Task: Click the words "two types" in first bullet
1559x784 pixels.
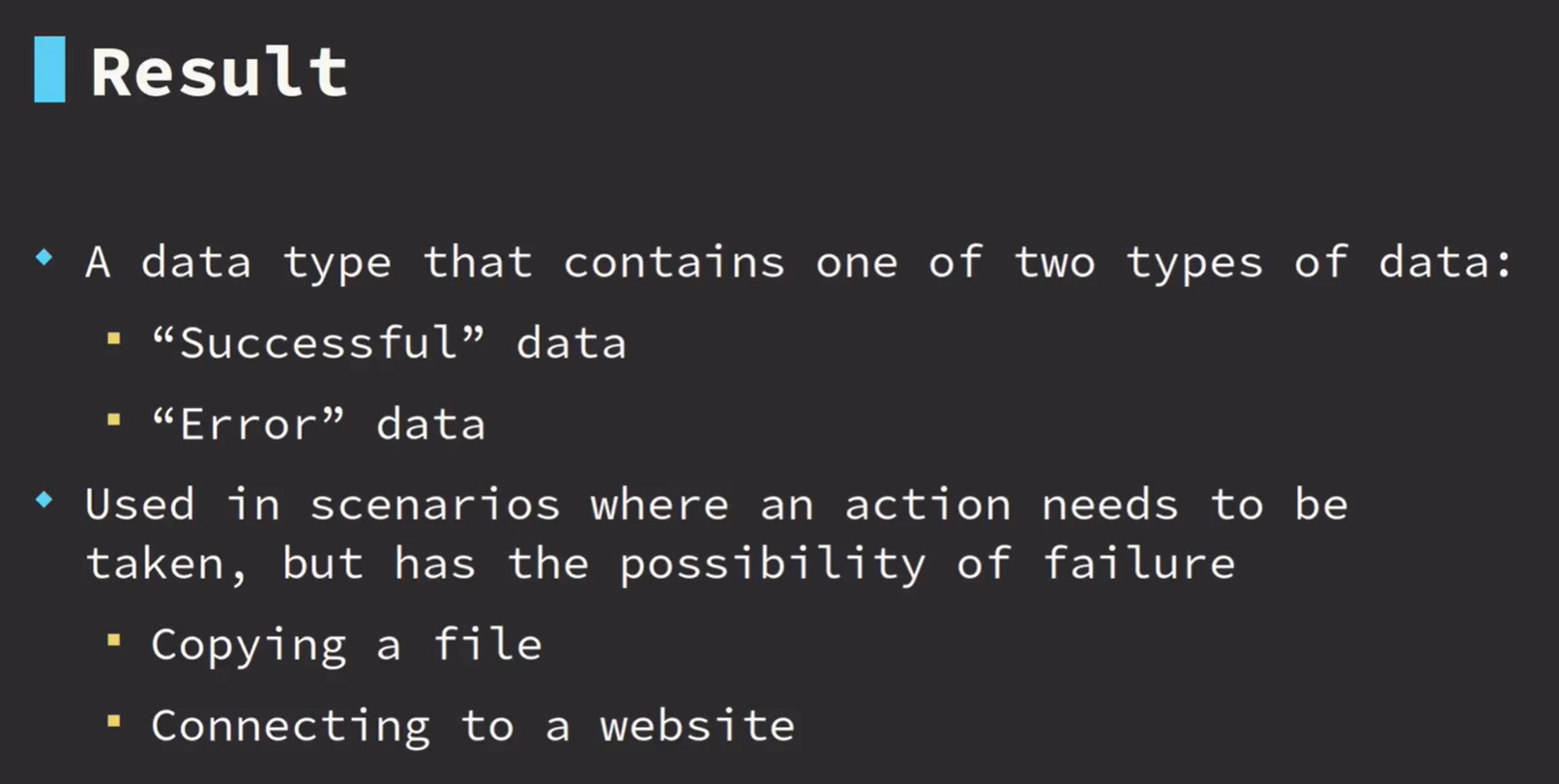Action: click(1138, 264)
